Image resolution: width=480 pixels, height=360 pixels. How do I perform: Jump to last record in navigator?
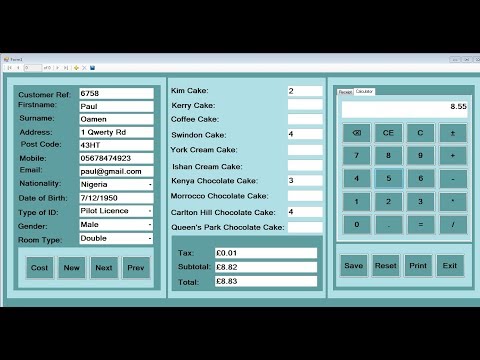[66, 68]
